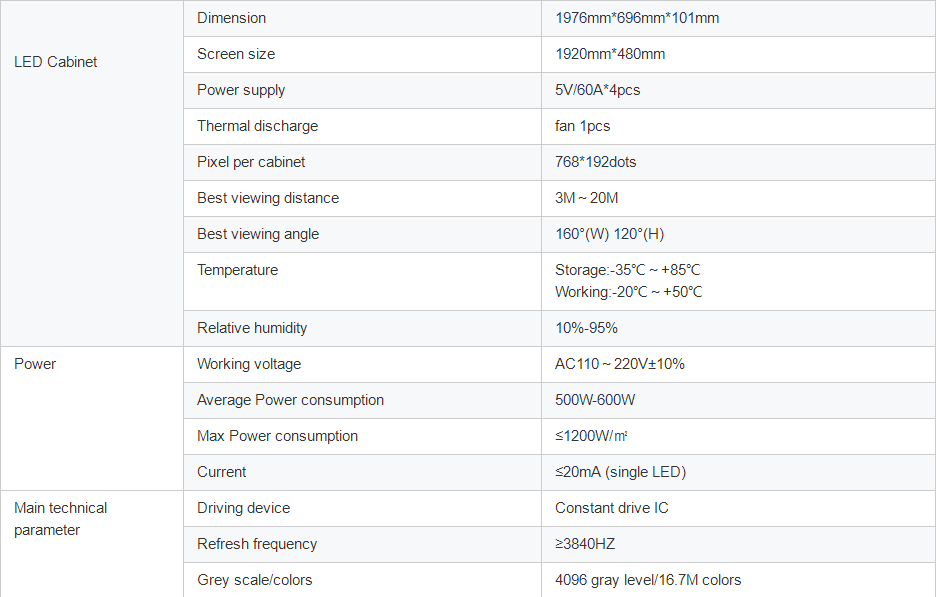
Task: Select the Current ≤20mA (single LED) value
Action: click(621, 472)
